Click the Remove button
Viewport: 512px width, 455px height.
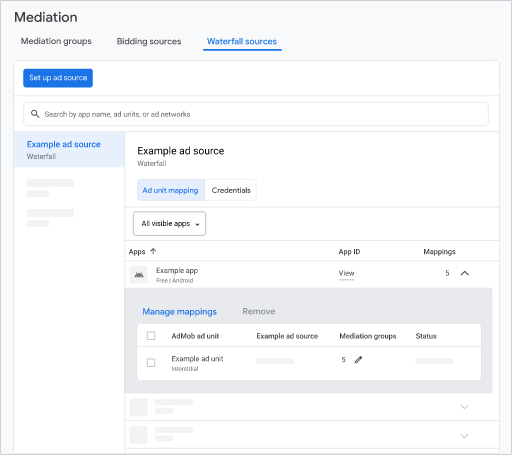(x=259, y=311)
